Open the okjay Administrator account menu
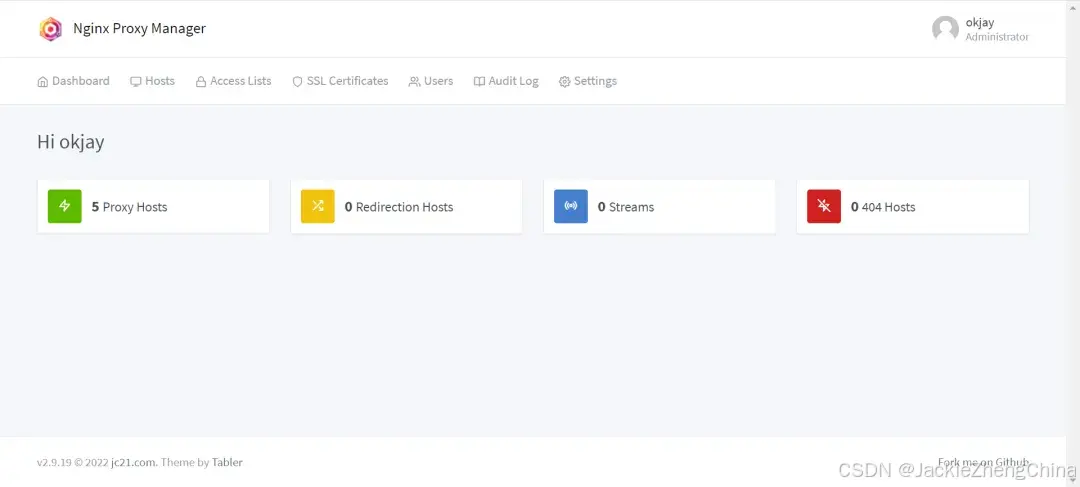Viewport: 1080px width, 487px height. [980, 29]
